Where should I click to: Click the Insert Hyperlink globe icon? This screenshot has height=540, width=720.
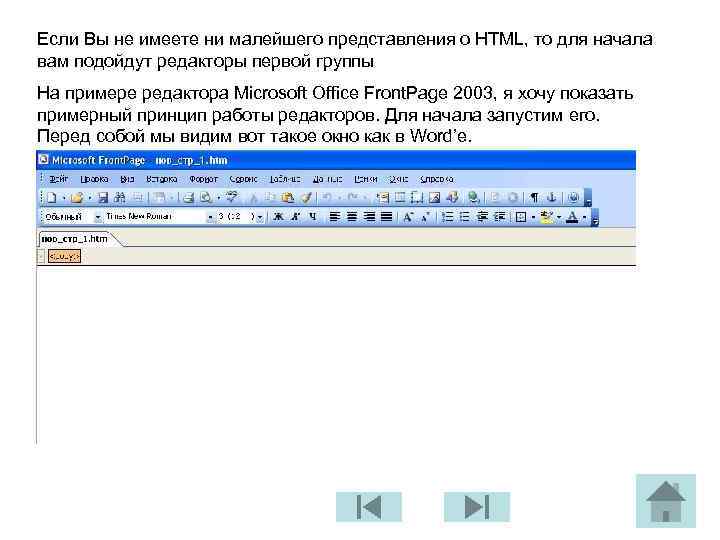pyautogui.click(x=473, y=198)
